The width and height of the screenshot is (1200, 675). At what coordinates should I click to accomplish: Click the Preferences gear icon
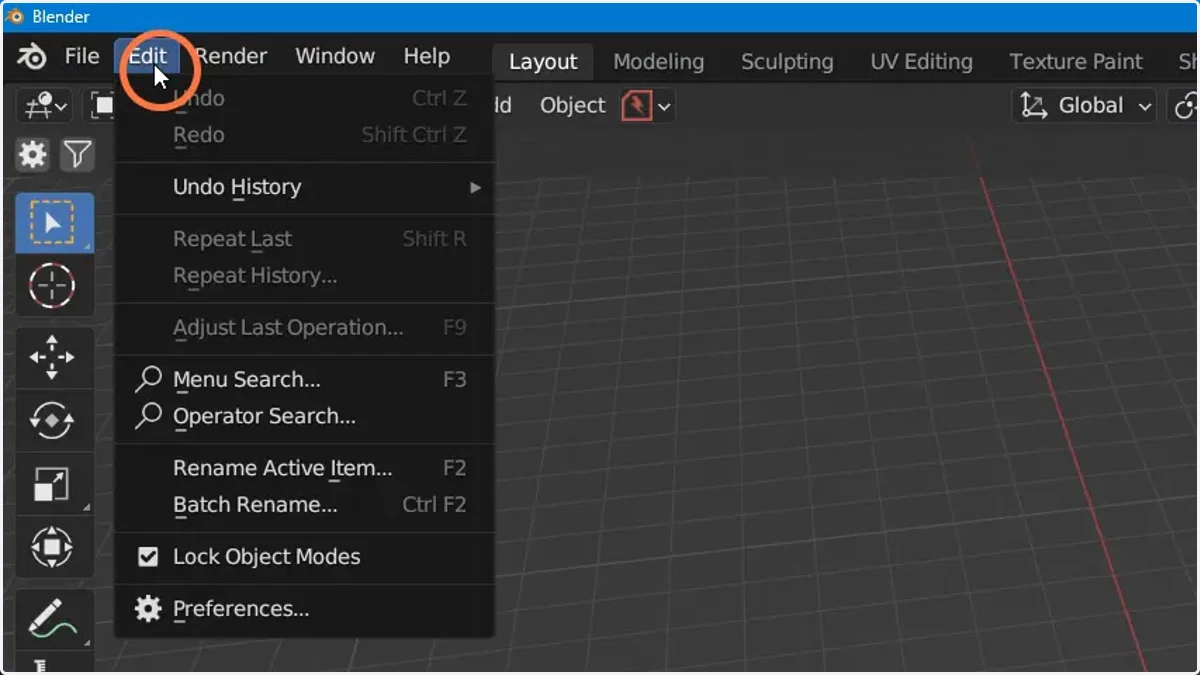coord(148,609)
